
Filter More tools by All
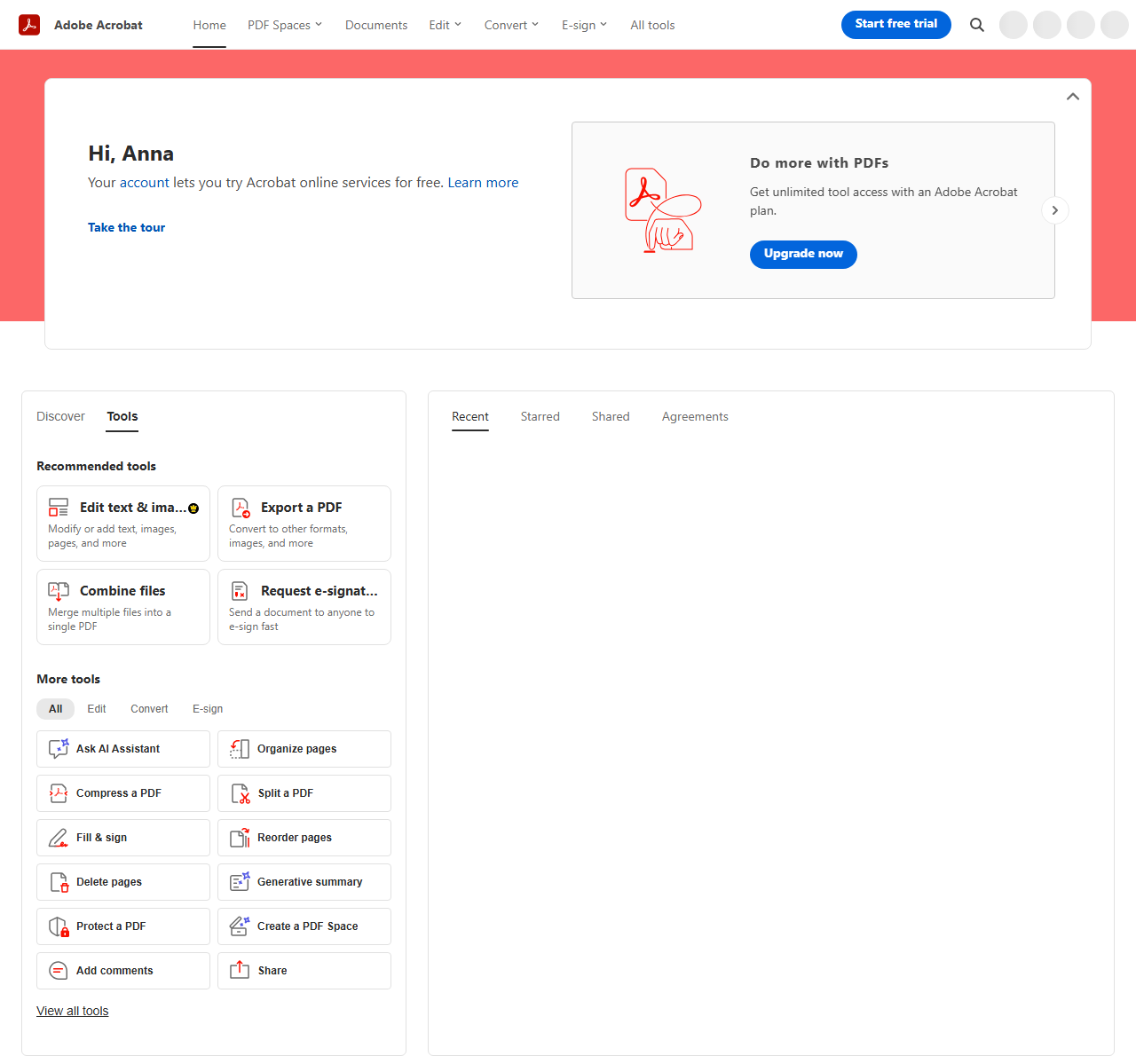(x=56, y=709)
